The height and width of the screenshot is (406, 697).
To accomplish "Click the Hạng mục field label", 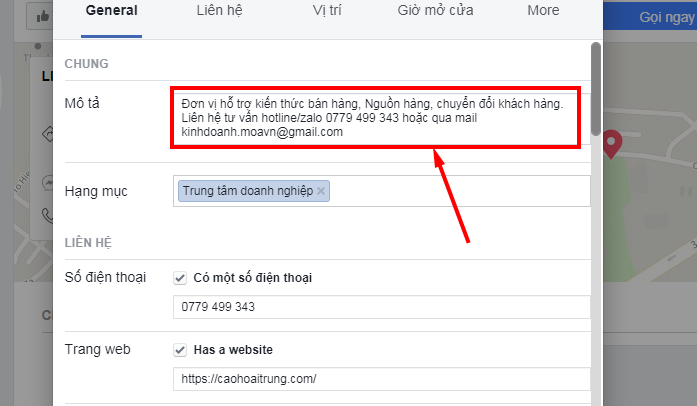I will click(x=96, y=191).
